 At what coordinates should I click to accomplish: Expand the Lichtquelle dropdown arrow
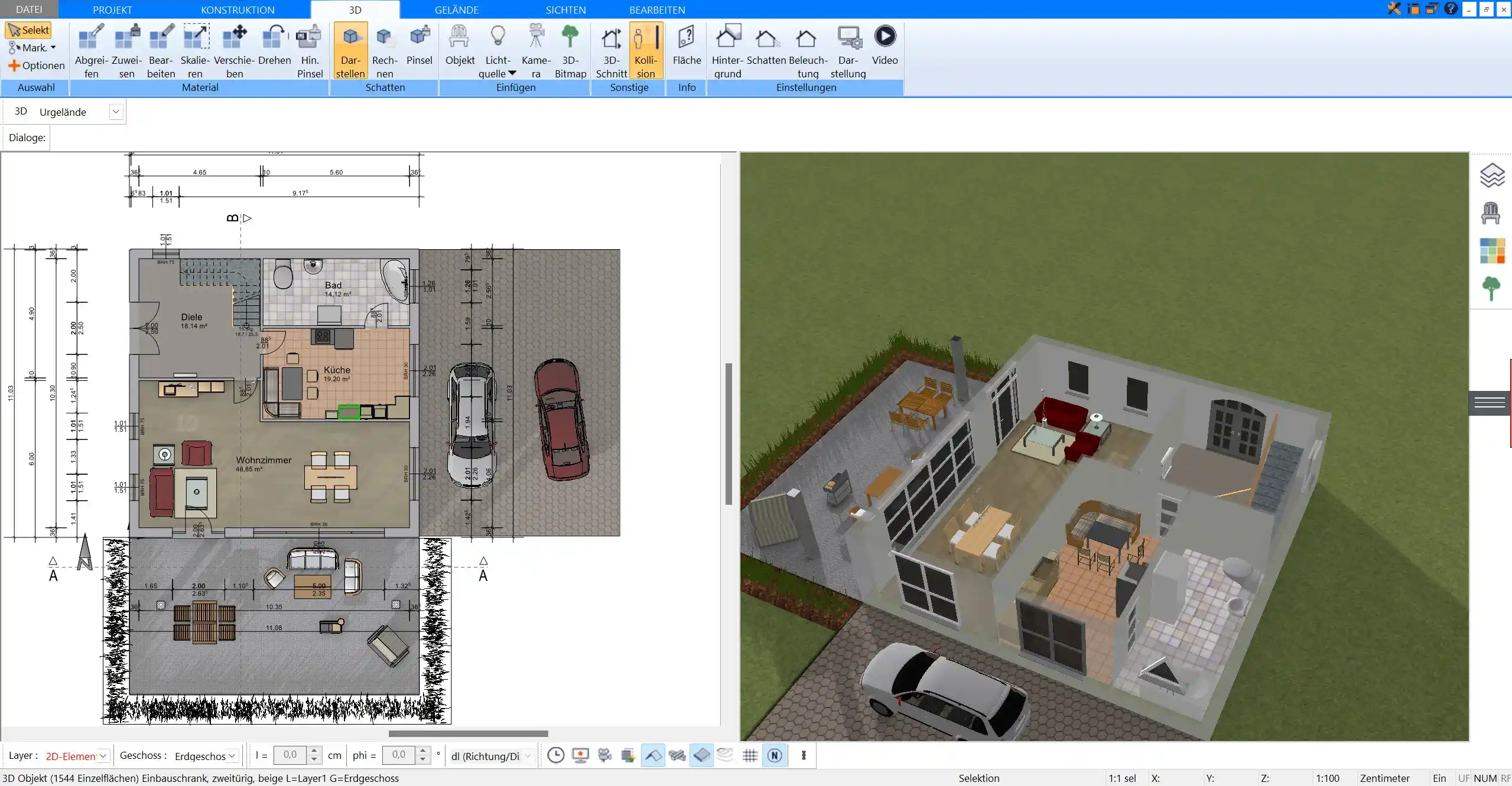tap(512, 73)
